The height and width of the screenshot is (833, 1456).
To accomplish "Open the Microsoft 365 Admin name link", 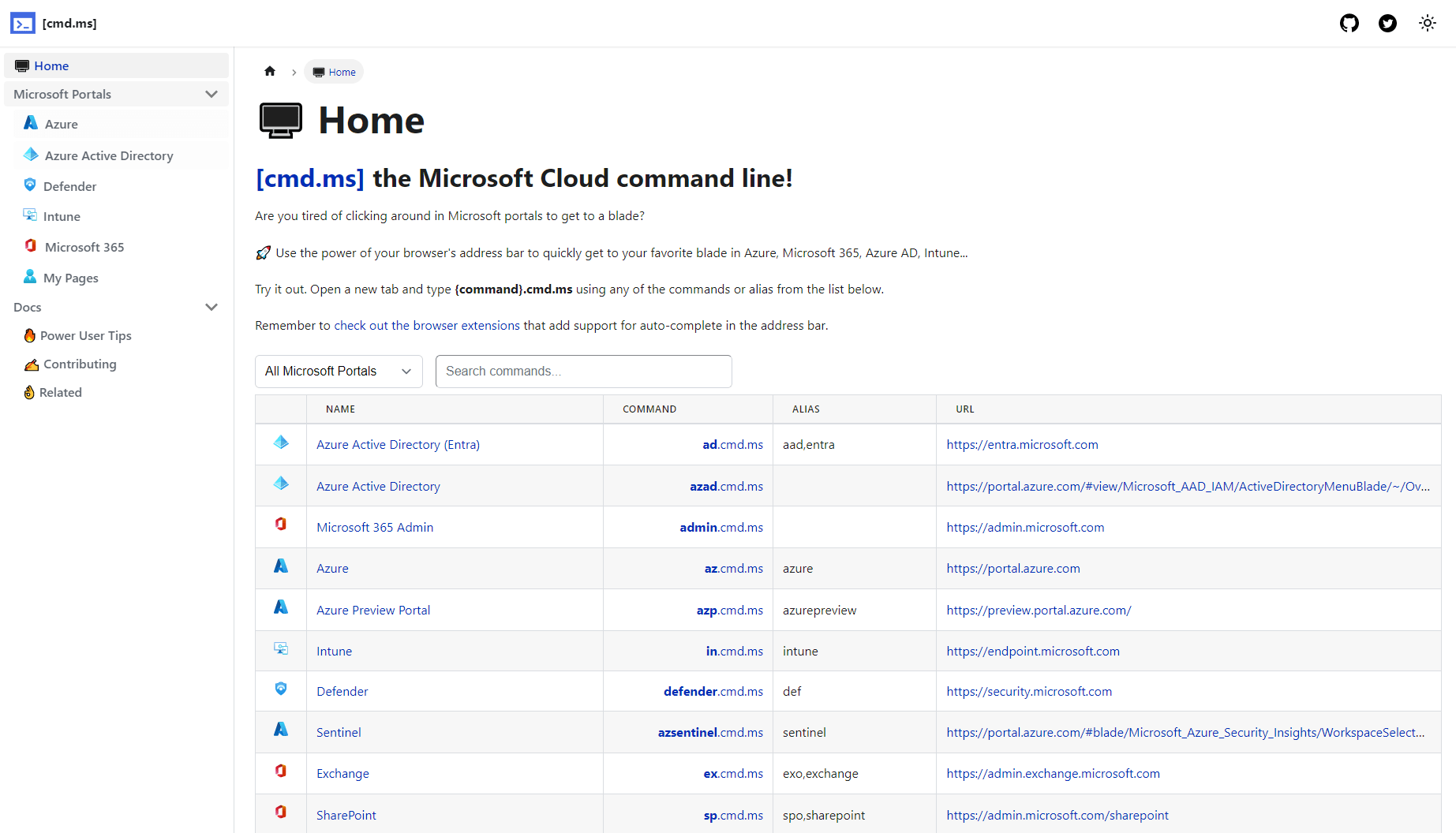I will point(375,528).
